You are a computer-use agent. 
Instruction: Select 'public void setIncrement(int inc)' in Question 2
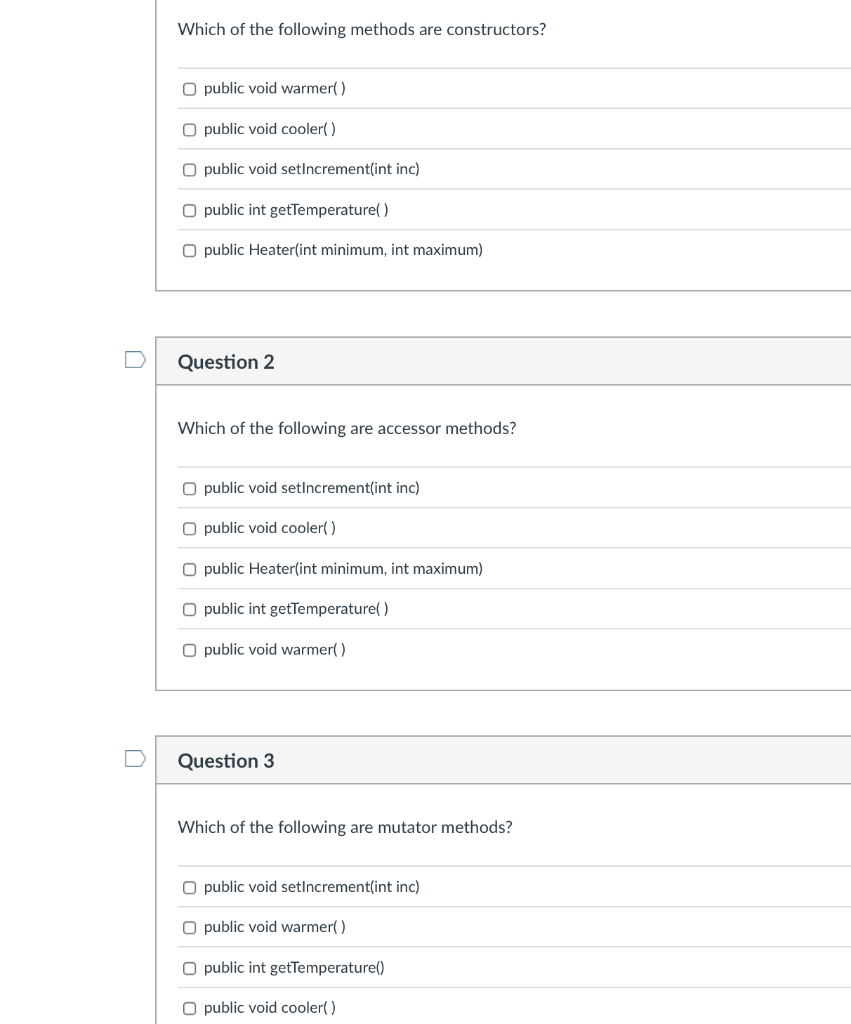pos(189,488)
